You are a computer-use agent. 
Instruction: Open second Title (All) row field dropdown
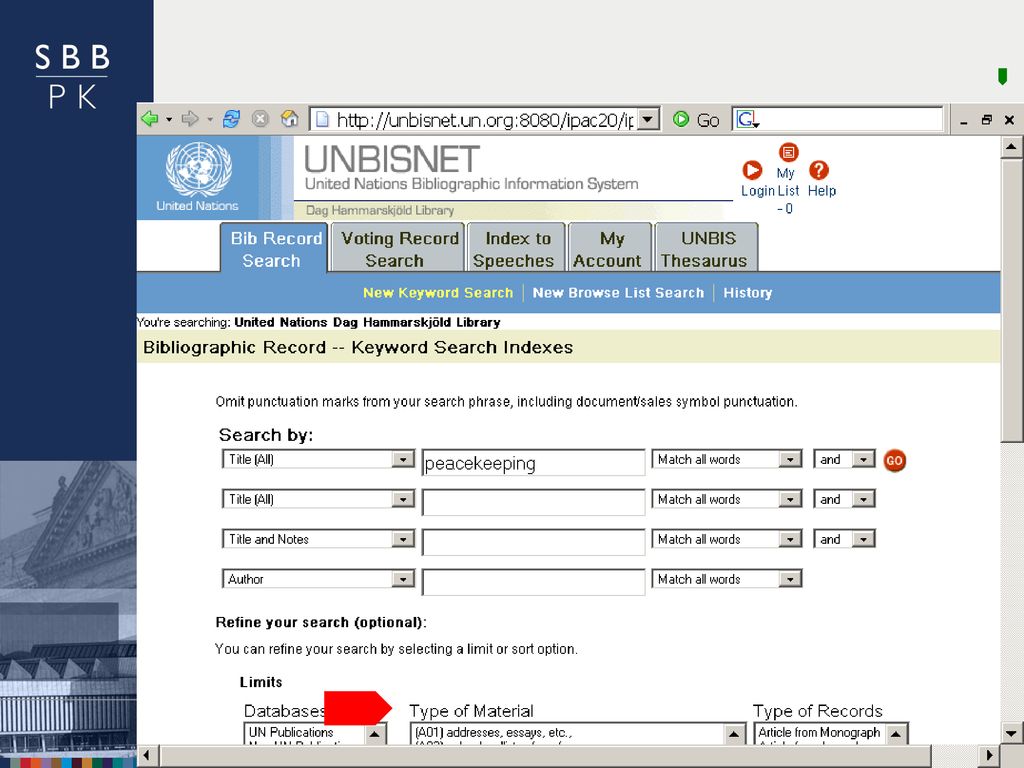[403, 500]
